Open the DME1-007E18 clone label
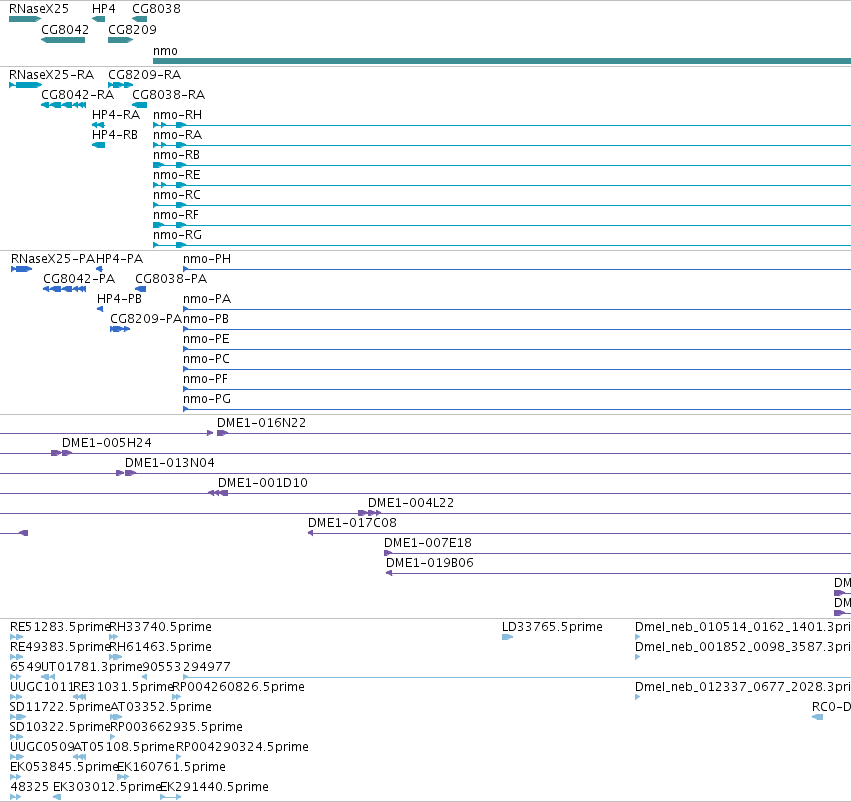The height and width of the screenshot is (802, 851). 428,543
